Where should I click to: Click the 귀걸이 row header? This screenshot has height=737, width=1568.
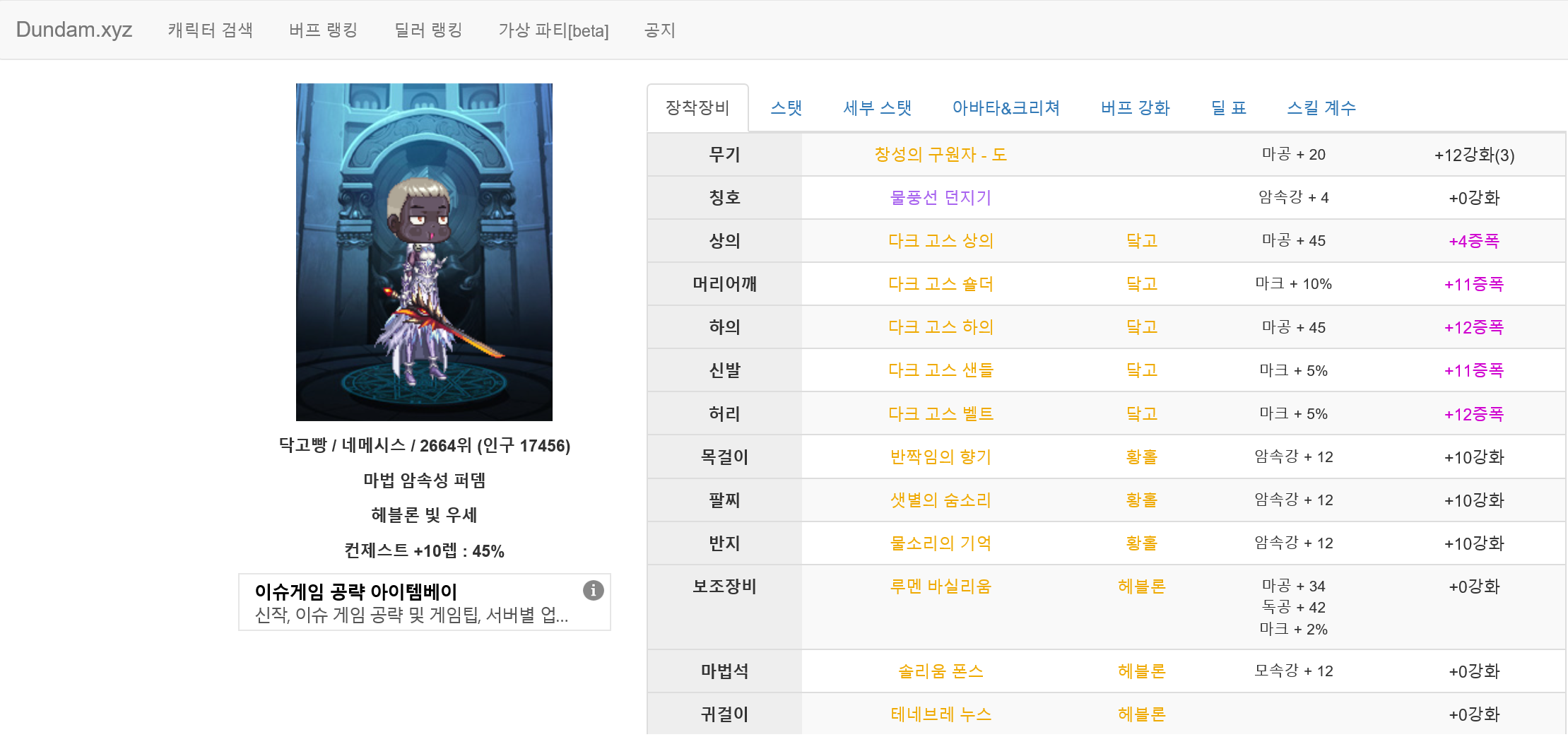point(724,714)
